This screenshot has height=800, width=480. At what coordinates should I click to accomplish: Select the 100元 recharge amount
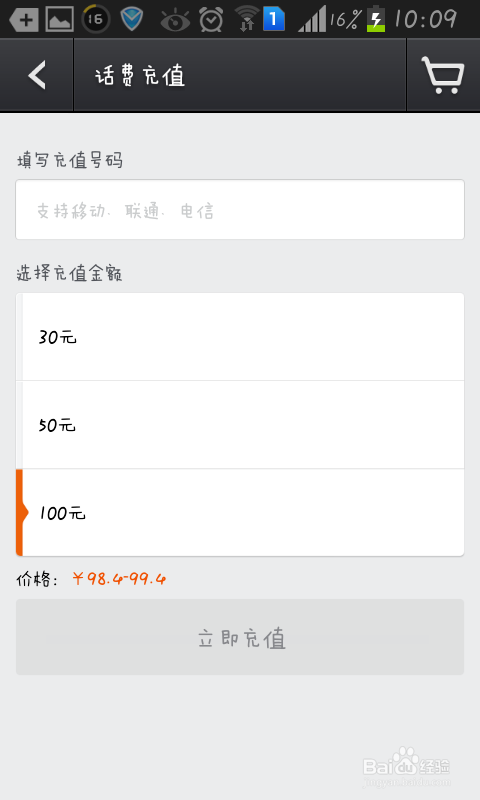tap(240, 513)
